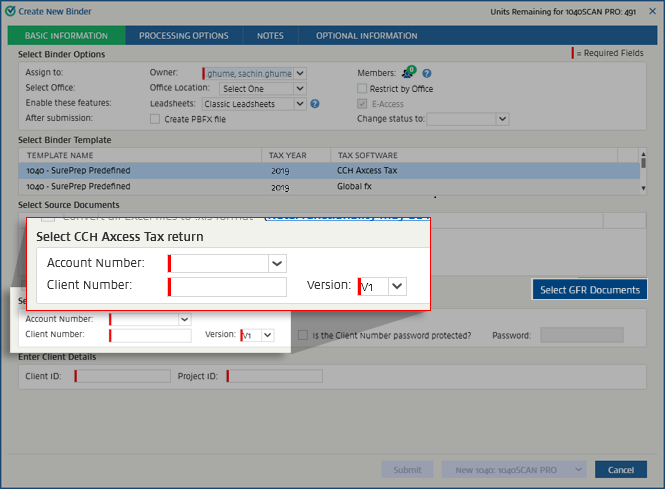
Task: Toggle the E-Access checkbox
Action: click(362, 103)
